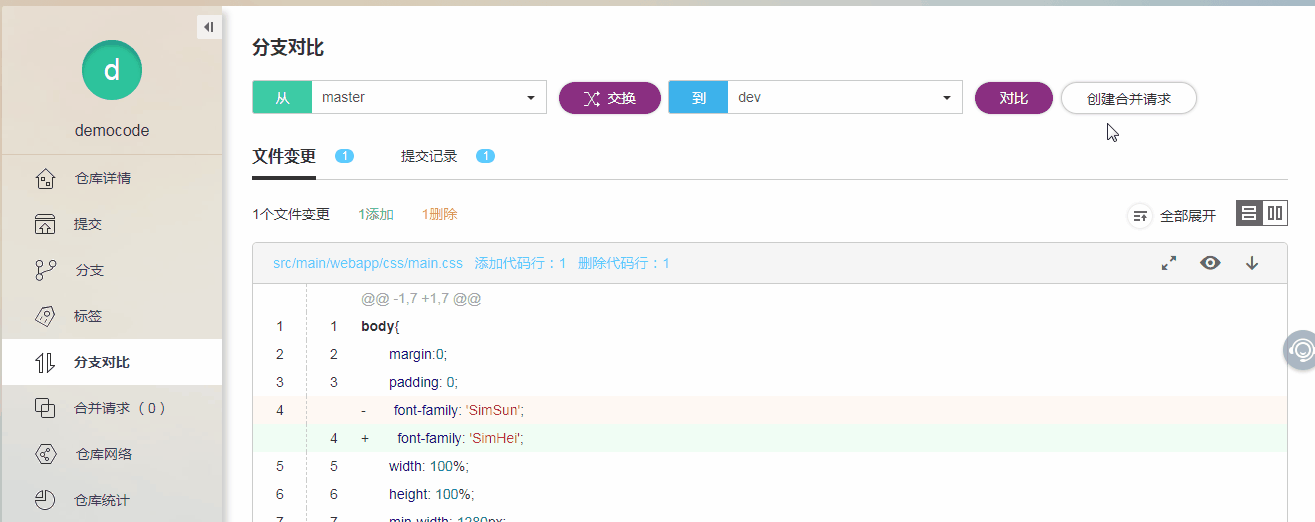The width and height of the screenshot is (1315, 522).
Task: Open the repository statistics pie icon
Action: point(45,500)
